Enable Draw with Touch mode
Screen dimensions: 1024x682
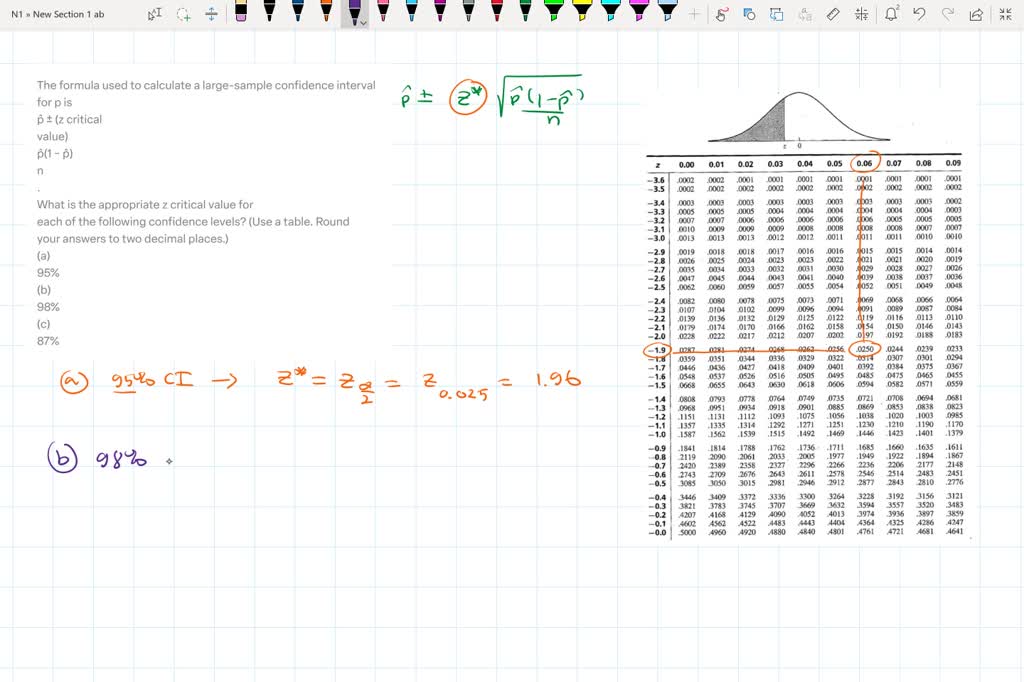720,13
